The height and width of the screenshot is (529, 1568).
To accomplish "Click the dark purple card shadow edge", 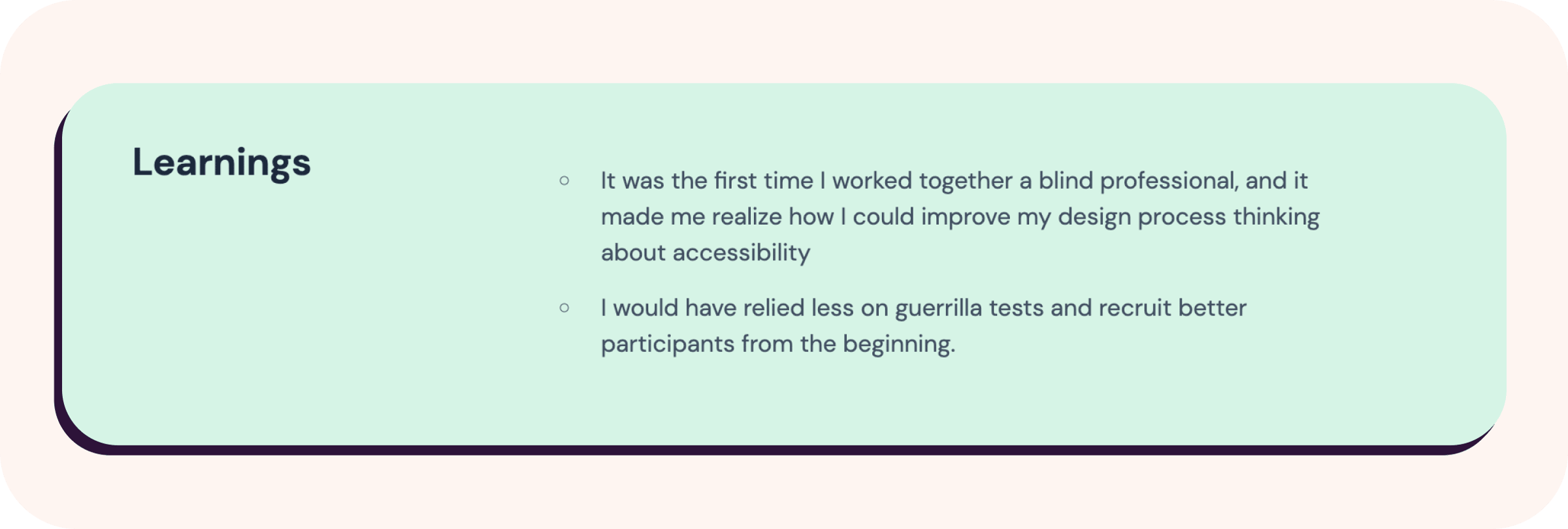I will (x=784, y=450).
